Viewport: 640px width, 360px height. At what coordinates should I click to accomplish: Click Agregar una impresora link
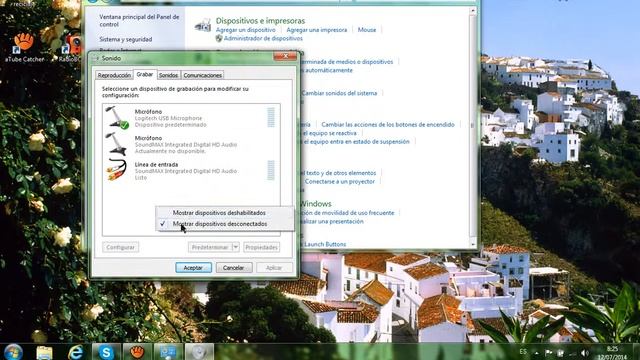click(x=317, y=30)
